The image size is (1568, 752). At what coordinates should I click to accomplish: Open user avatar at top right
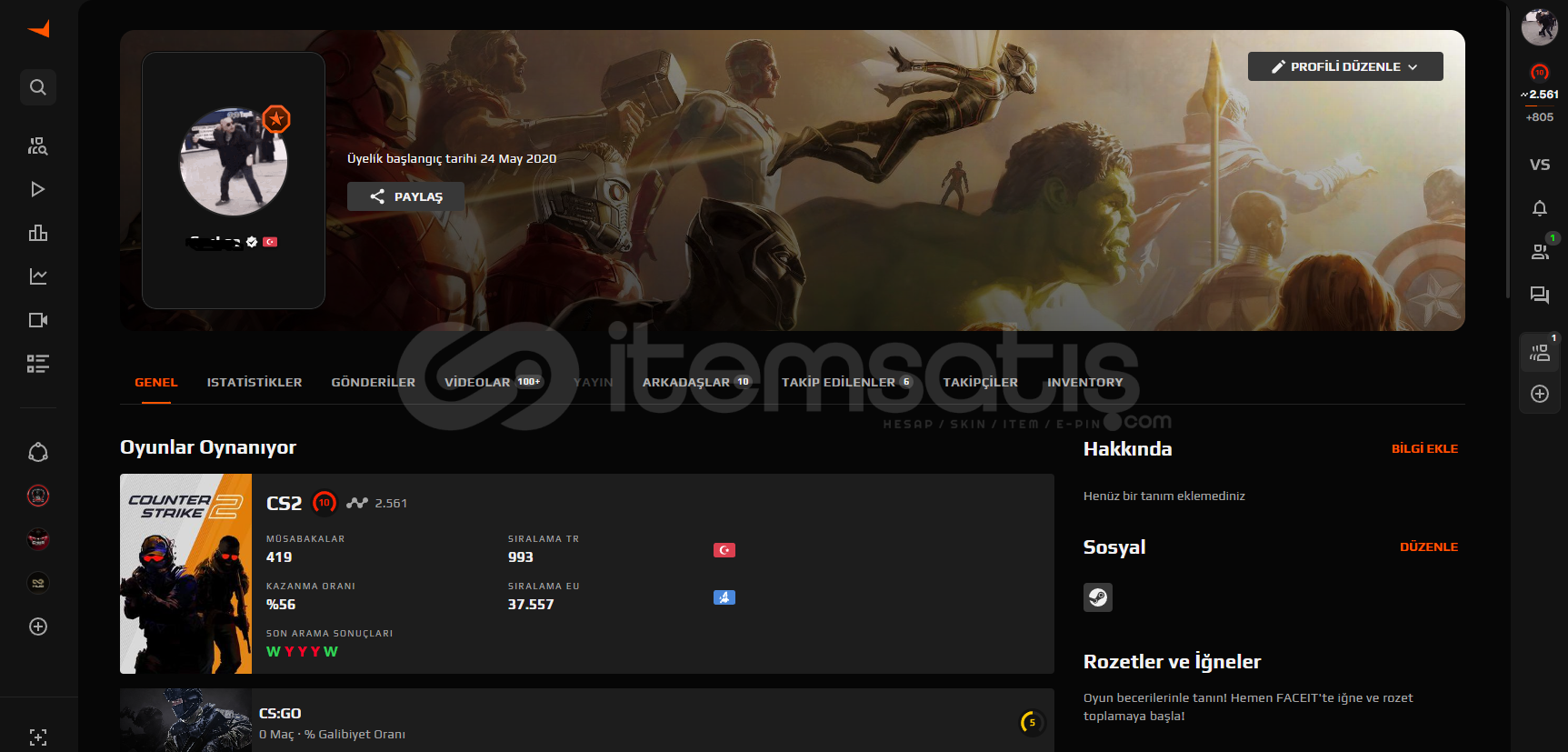click(x=1540, y=27)
